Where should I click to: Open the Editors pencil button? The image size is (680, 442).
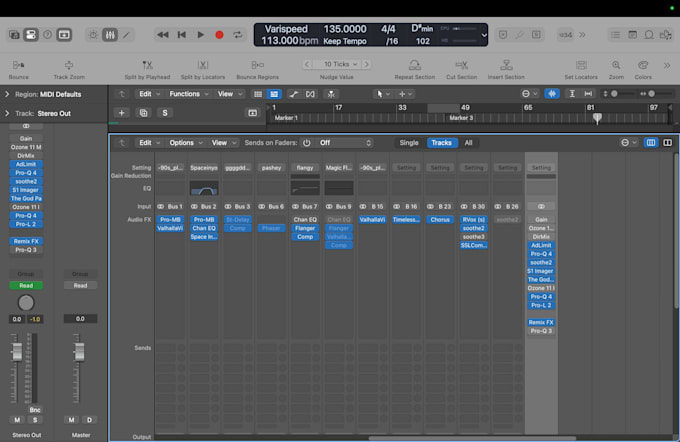[x=127, y=35]
